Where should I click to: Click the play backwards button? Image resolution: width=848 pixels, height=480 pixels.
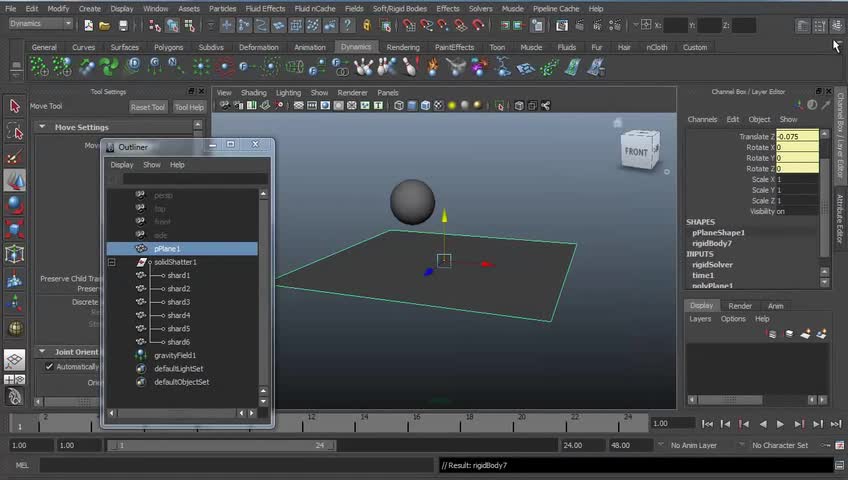763,424
